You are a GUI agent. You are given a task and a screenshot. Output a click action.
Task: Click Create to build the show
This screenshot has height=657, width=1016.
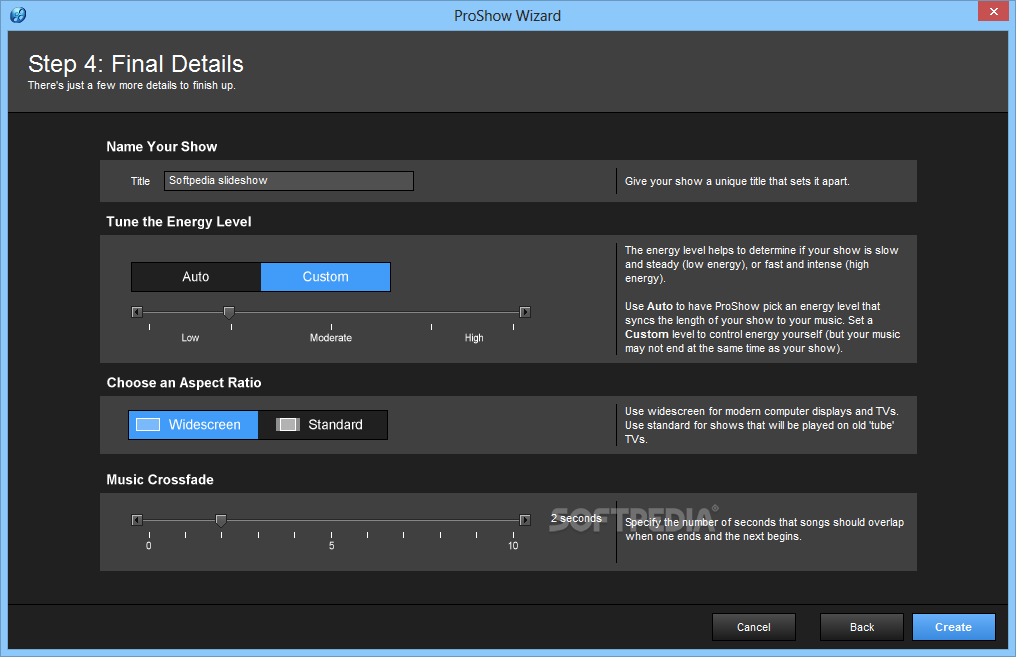pyautogui.click(x=953, y=627)
